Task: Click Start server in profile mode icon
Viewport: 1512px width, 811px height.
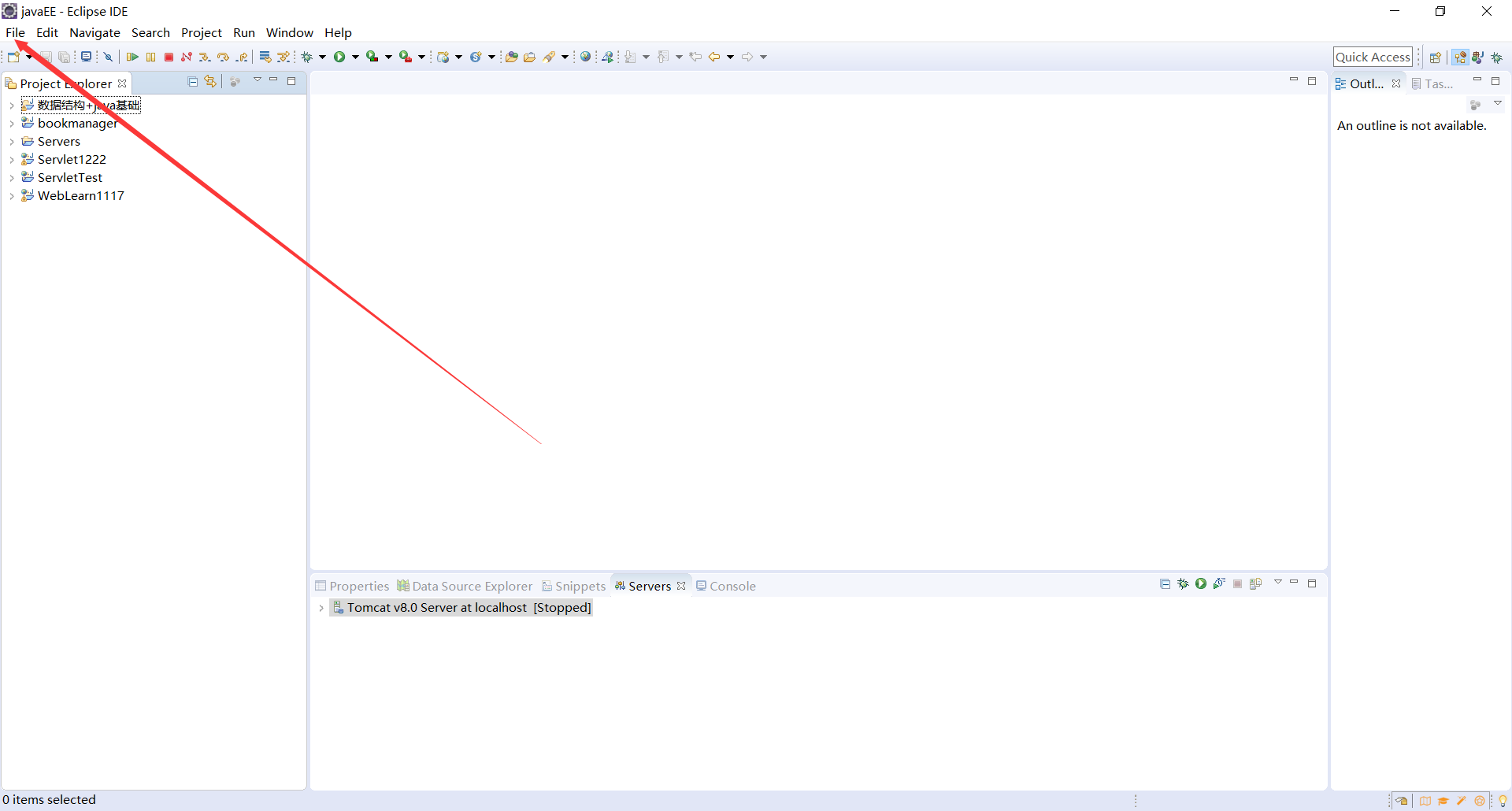Action: 1219,583
